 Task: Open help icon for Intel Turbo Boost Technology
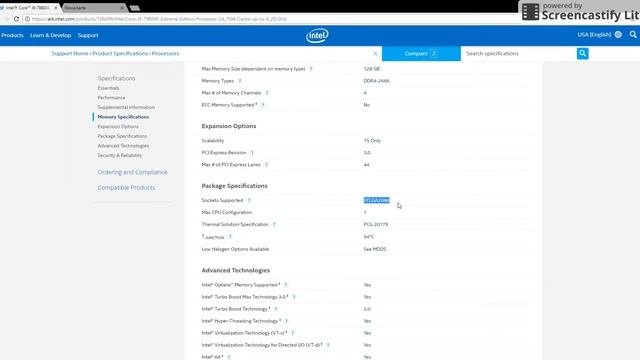click(276, 309)
